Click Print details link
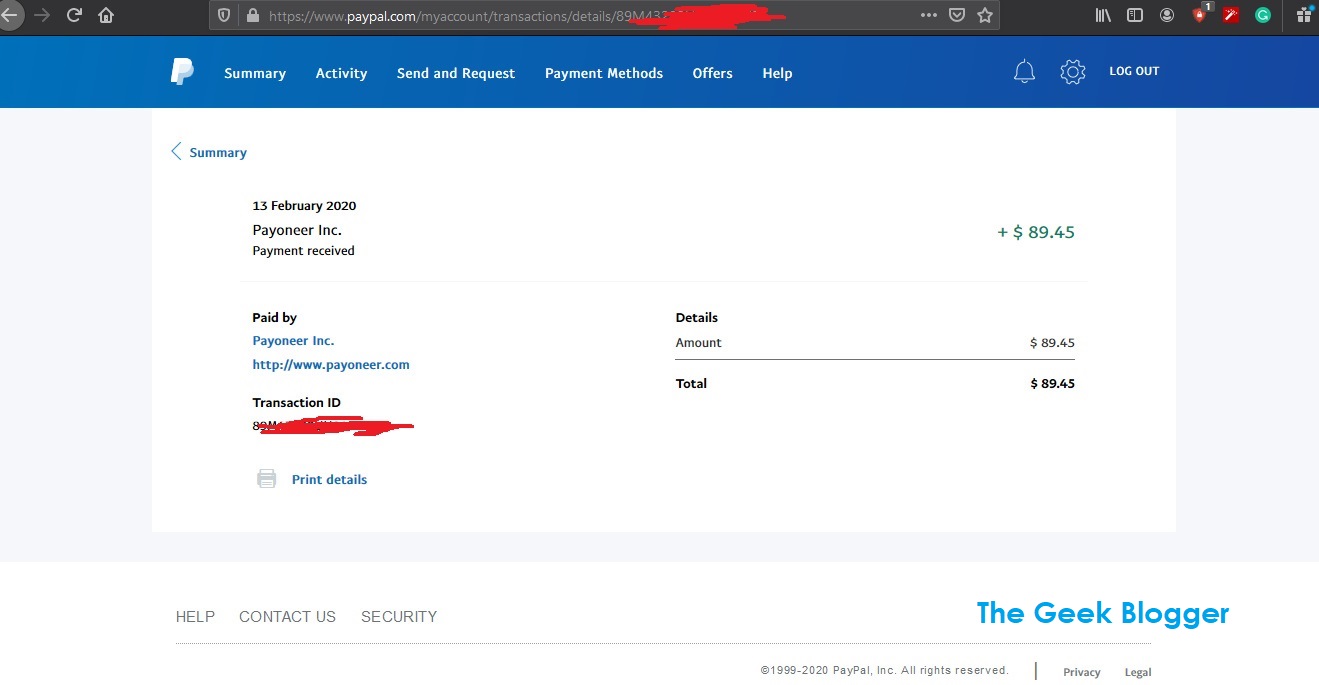The height and width of the screenshot is (685, 1319). click(x=329, y=479)
